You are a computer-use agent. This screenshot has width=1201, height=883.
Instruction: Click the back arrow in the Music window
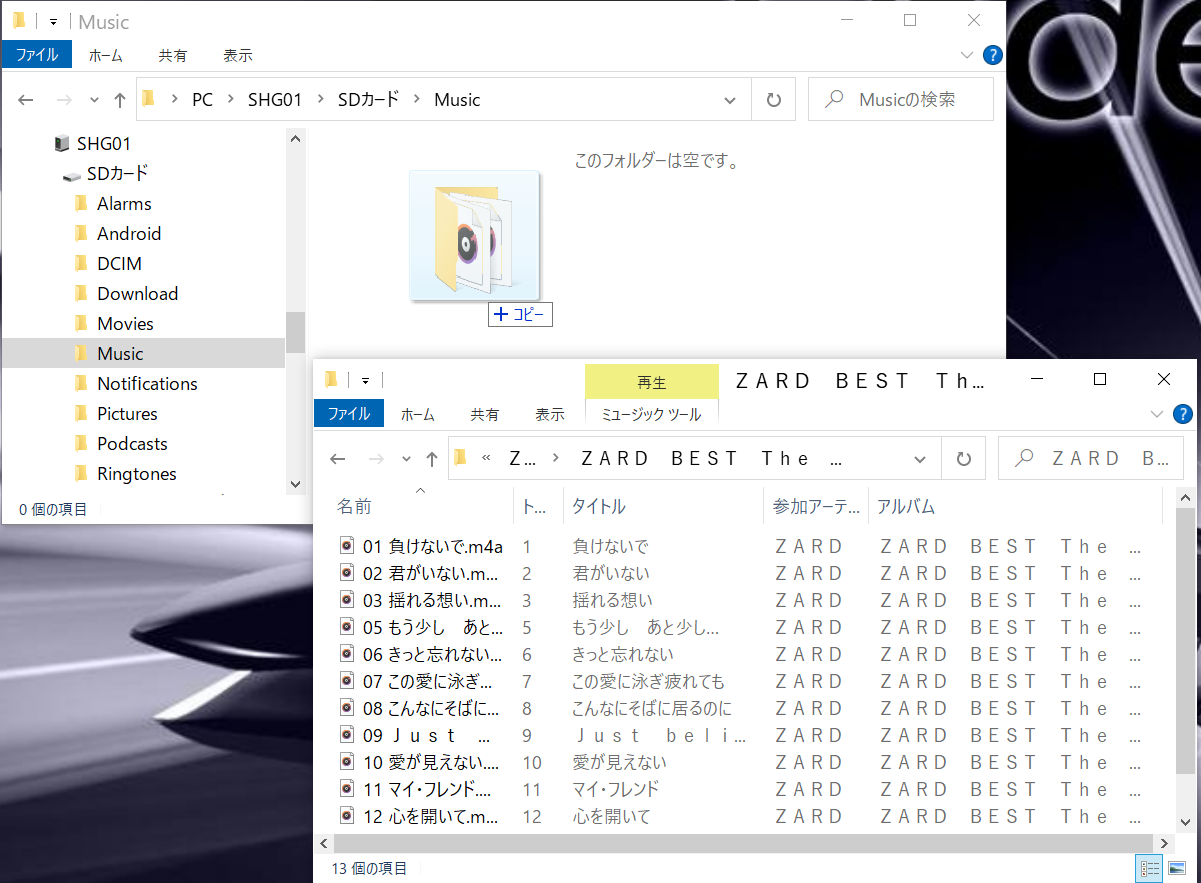pyautogui.click(x=27, y=100)
